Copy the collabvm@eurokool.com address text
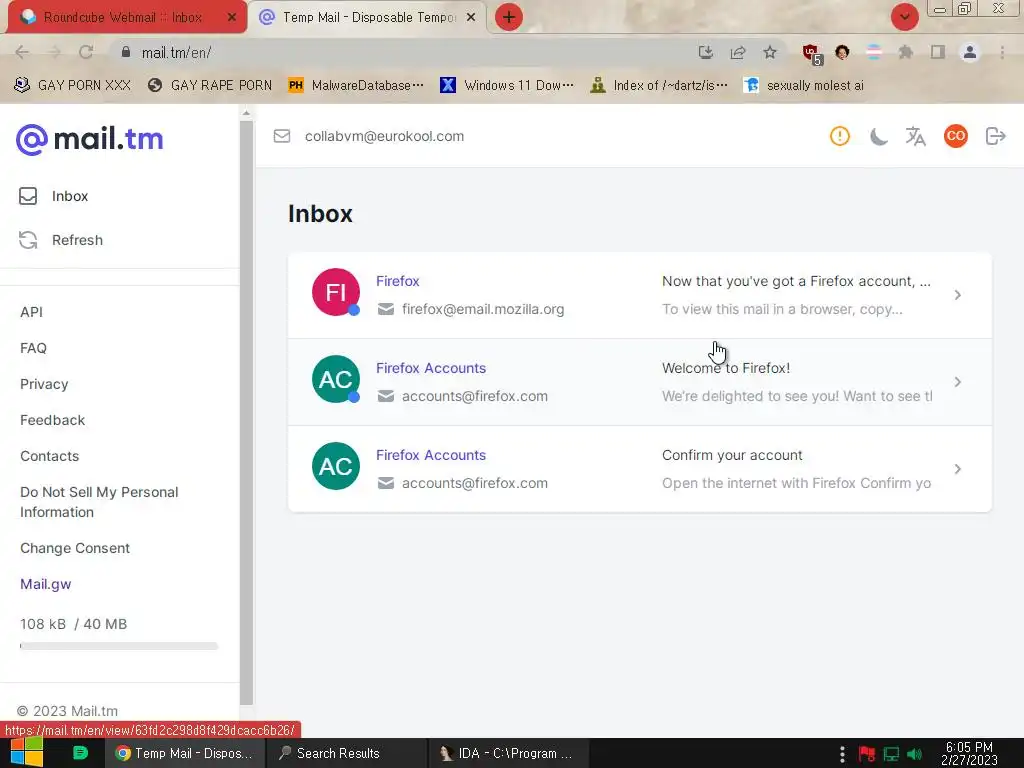 point(384,136)
